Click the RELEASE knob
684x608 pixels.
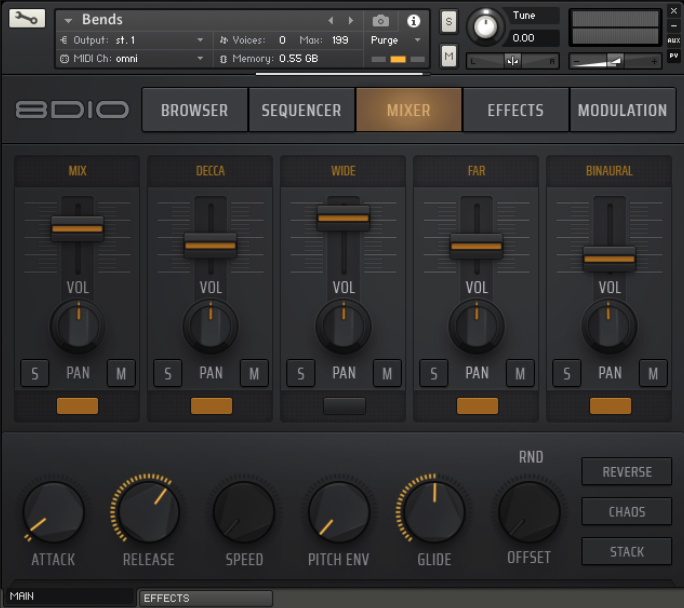pos(148,512)
